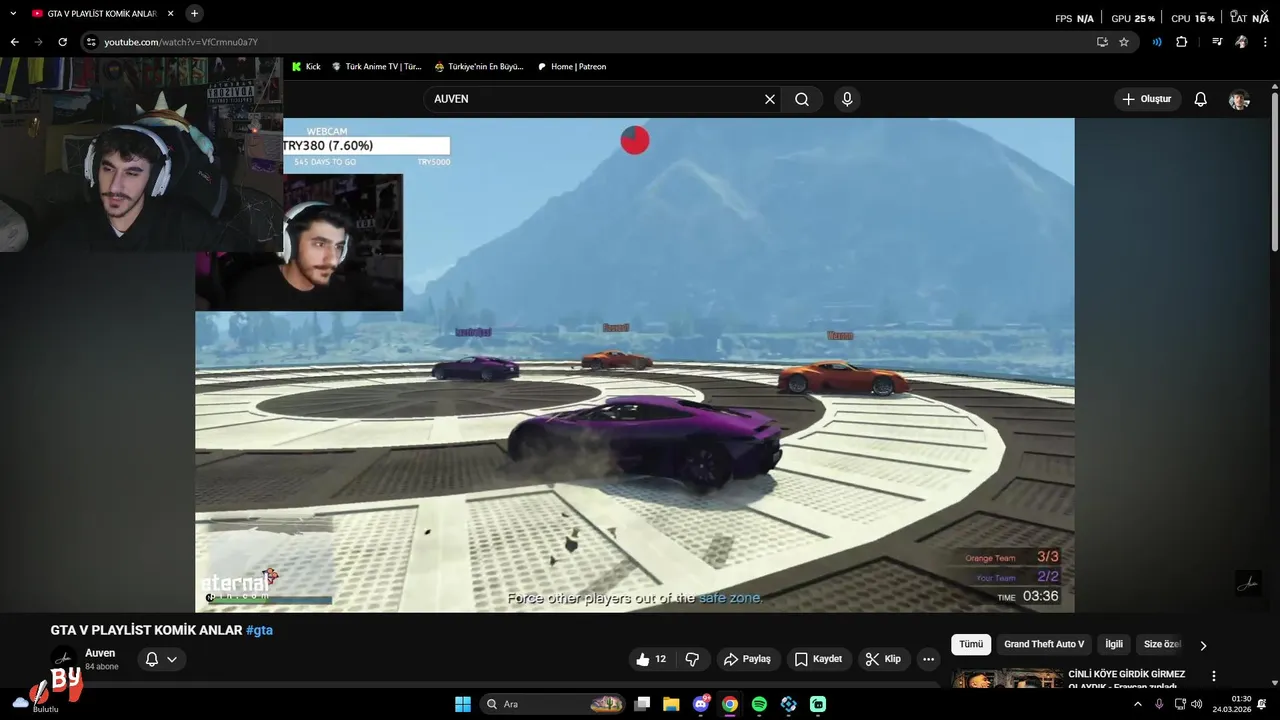Like the video with thumbs up
1280x720 pixels.
[650, 659]
